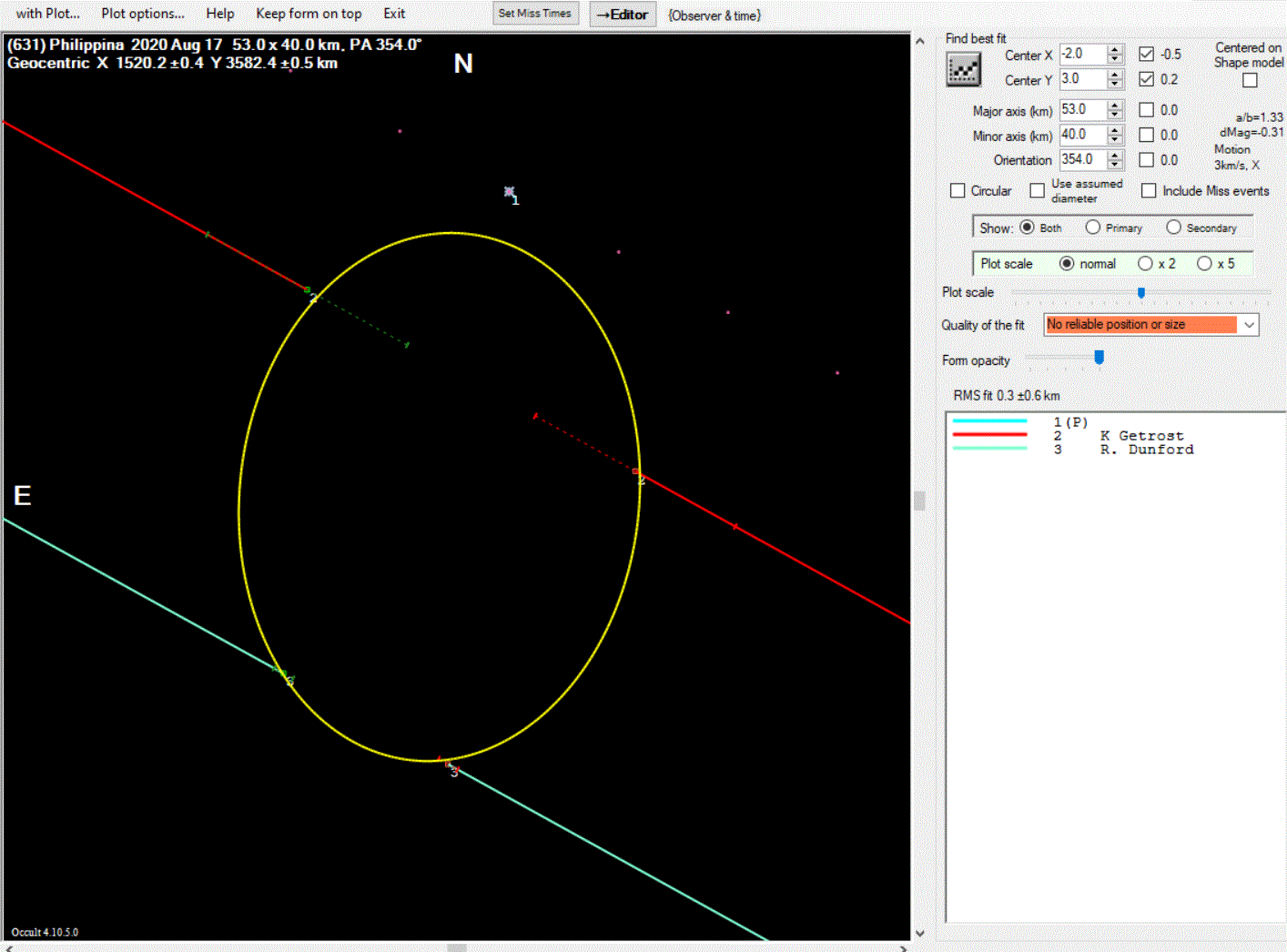Click the Observer & time label

coord(714,15)
